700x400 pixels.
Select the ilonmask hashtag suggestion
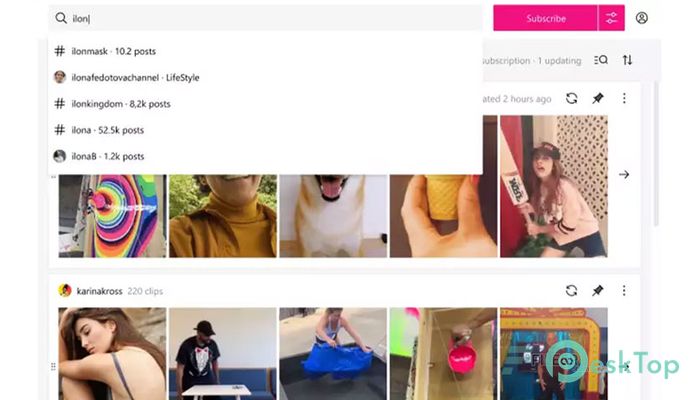coord(265,51)
